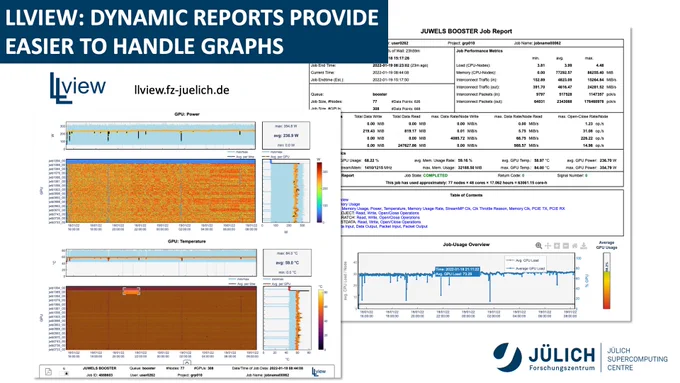Screen dimensions: 680x383
Task: Toggle Average GPU Load legend entry
Action: [526, 268]
